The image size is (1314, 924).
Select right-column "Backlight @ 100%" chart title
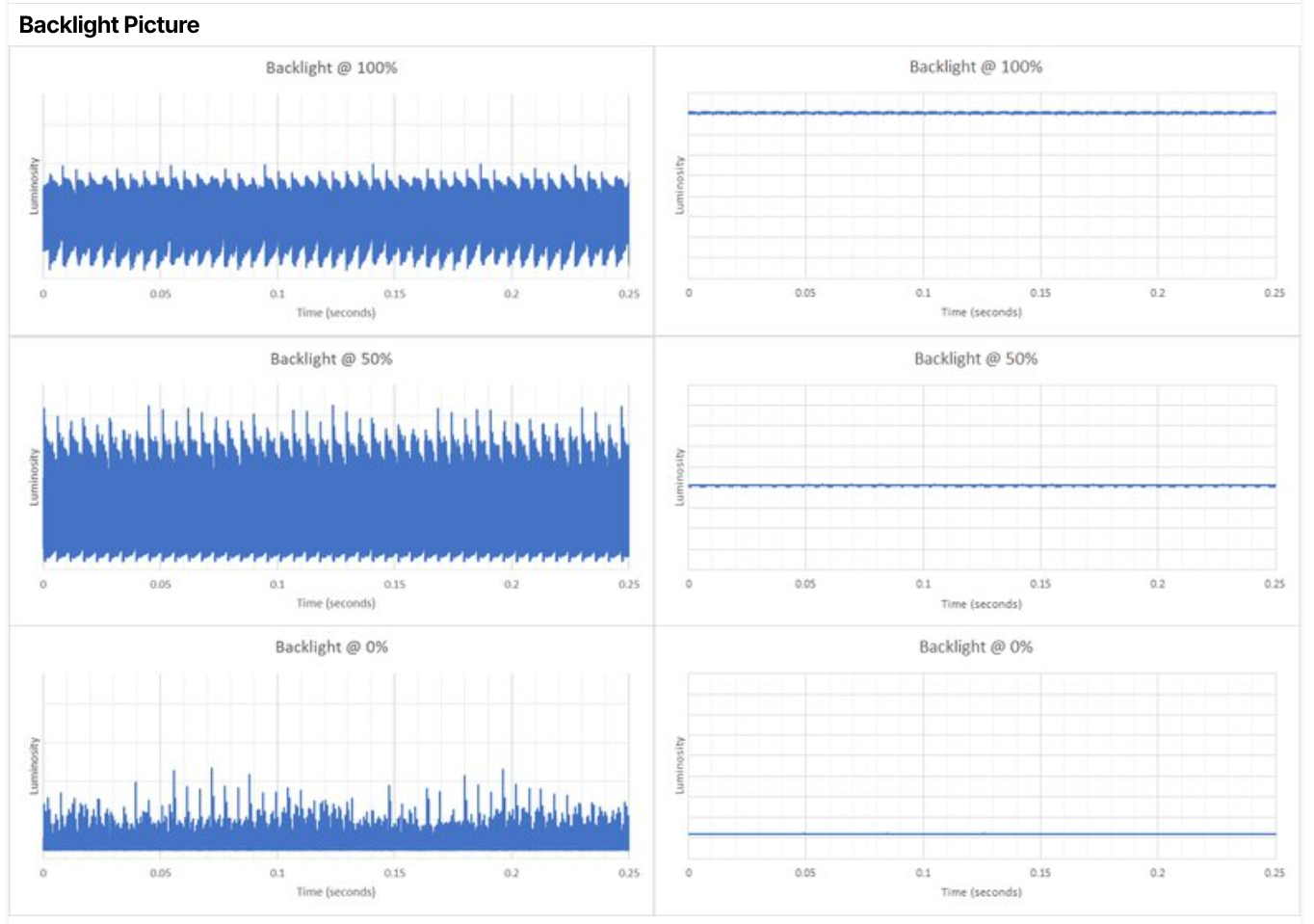coord(976,66)
